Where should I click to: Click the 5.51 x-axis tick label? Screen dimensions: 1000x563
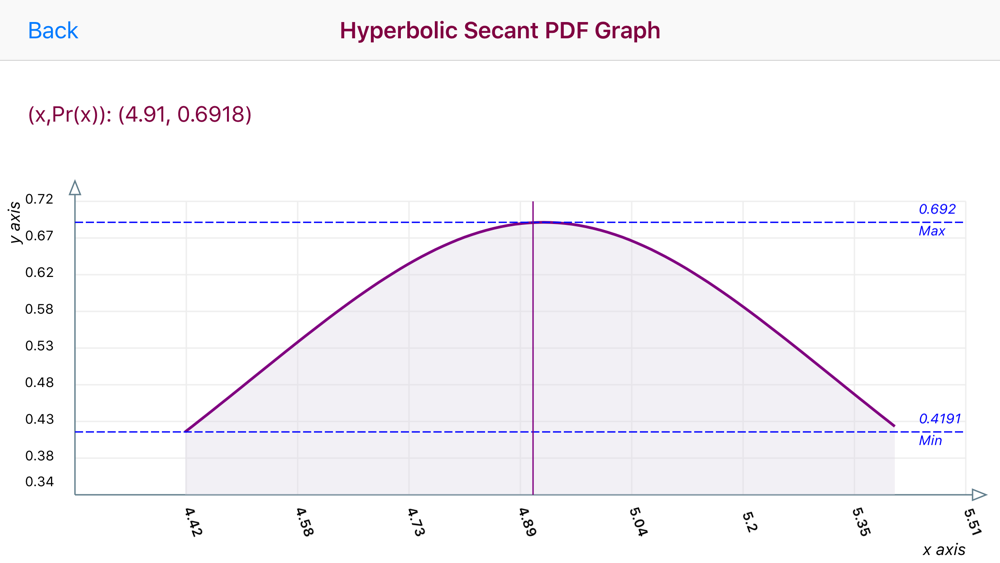pyautogui.click(x=972, y=522)
